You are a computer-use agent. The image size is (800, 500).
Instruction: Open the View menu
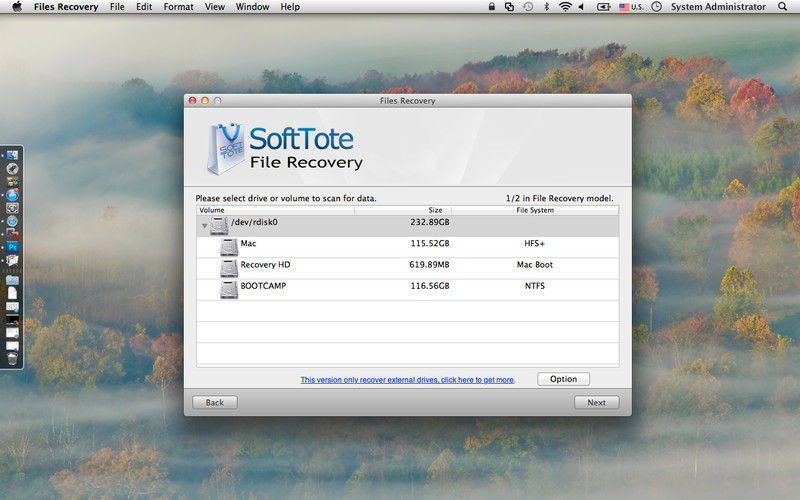click(x=214, y=7)
